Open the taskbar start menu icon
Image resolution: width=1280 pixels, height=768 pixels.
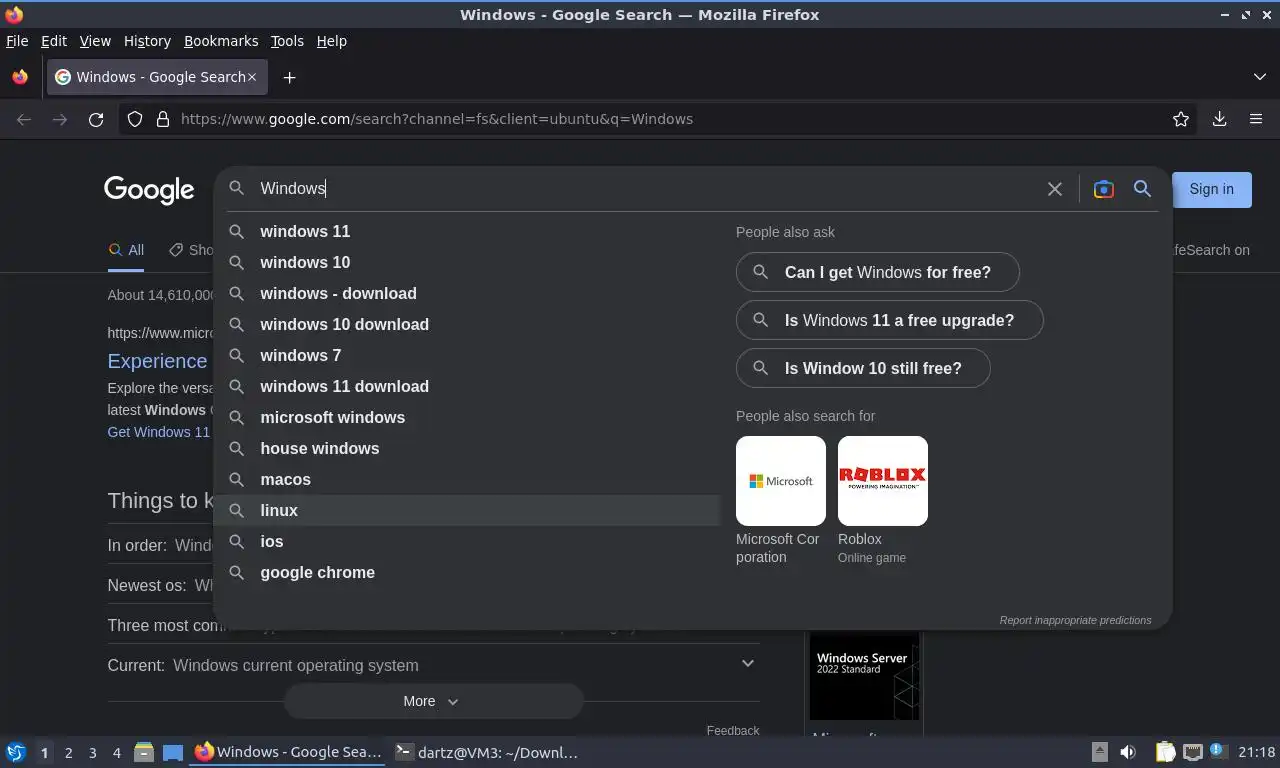16,752
